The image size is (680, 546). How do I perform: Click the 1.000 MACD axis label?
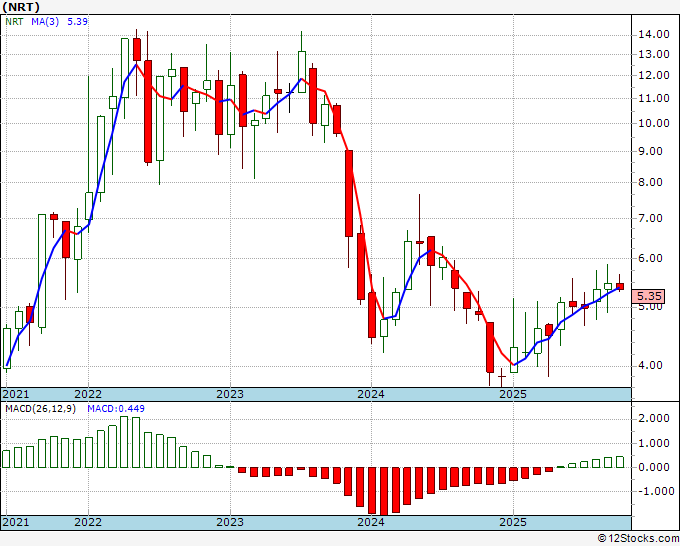tap(654, 443)
